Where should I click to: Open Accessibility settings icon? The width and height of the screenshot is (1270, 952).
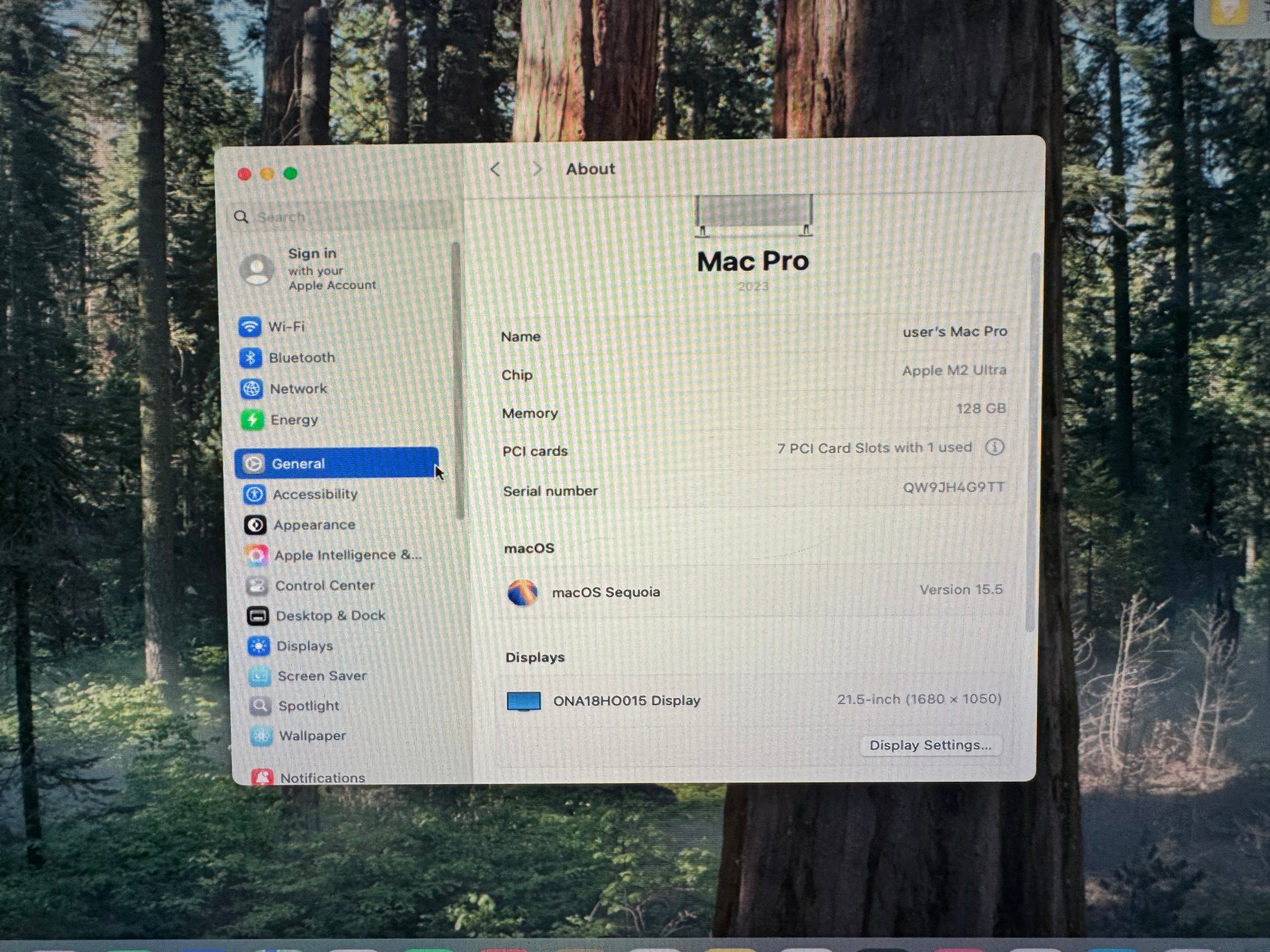254,494
